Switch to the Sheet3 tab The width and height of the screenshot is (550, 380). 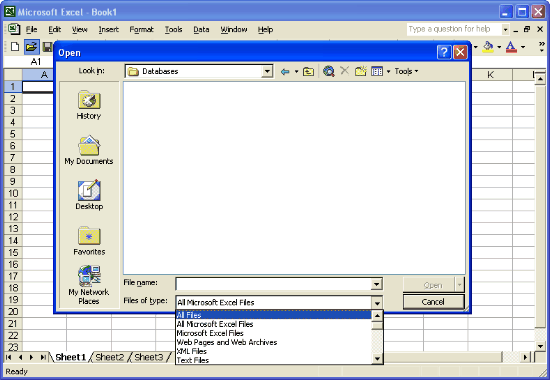[x=149, y=357]
